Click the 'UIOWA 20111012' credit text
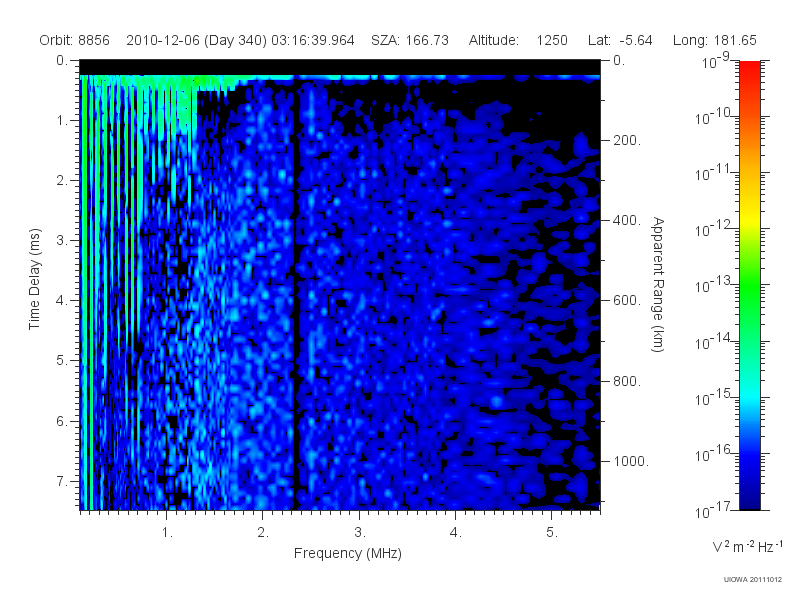Screen dimensions: 800x600 point(753,580)
